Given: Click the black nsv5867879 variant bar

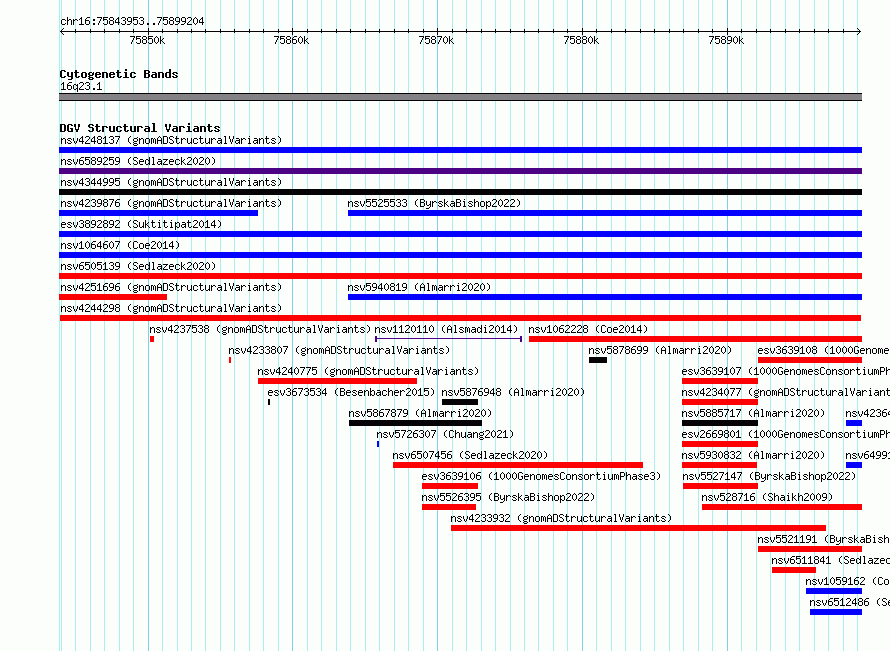Looking at the screenshot, I should coord(415,423).
